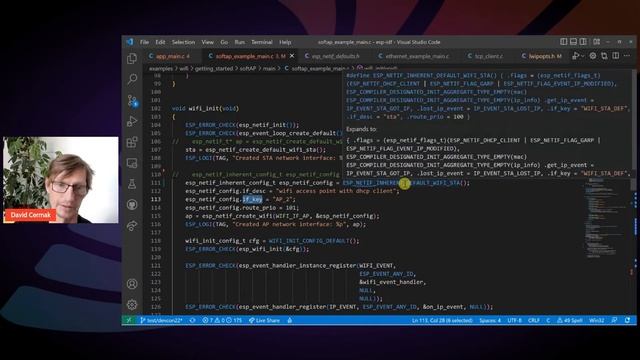Change encoding via UTF-8 entry

pos(514,320)
